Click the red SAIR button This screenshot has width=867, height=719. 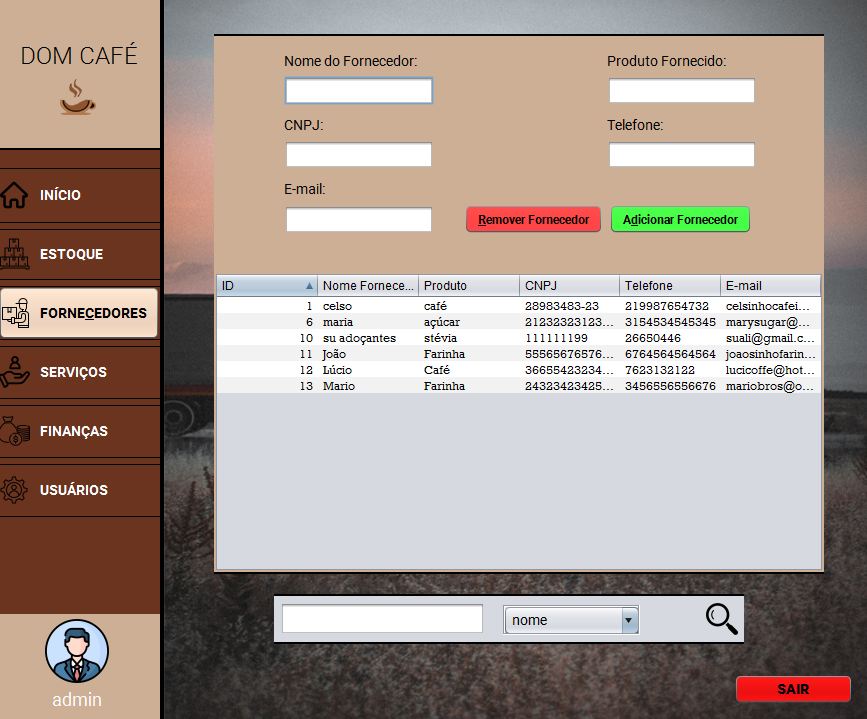click(x=793, y=688)
